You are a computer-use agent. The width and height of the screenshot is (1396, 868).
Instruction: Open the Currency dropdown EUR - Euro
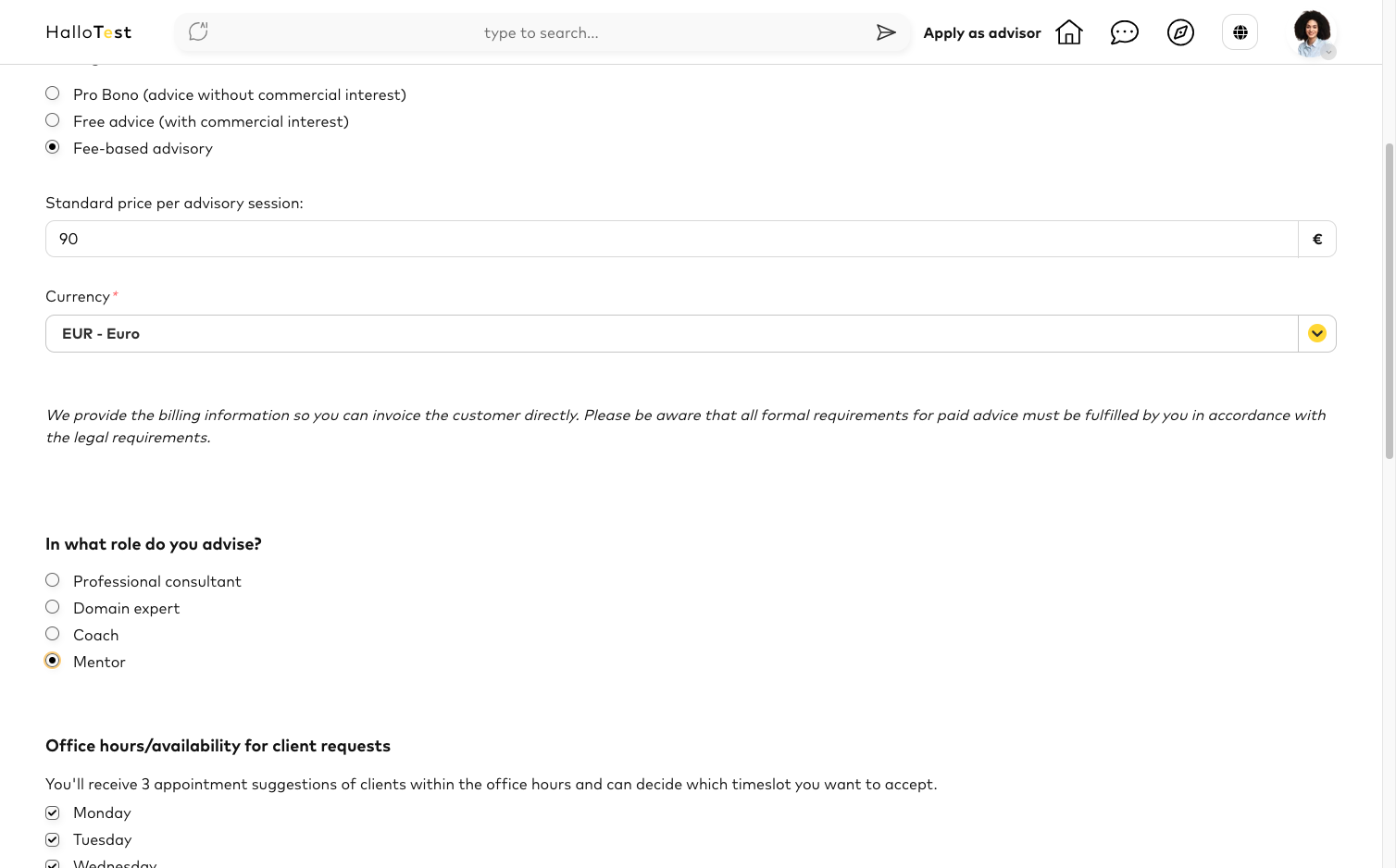691,333
